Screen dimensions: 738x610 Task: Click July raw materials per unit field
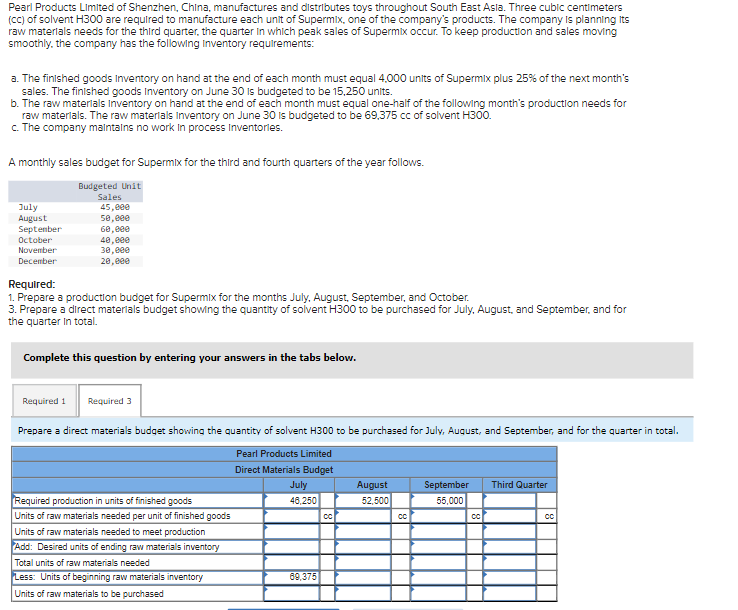point(291,516)
